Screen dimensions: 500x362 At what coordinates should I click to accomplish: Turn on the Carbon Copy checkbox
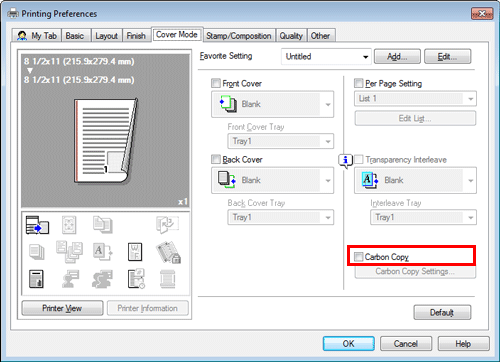[359, 257]
